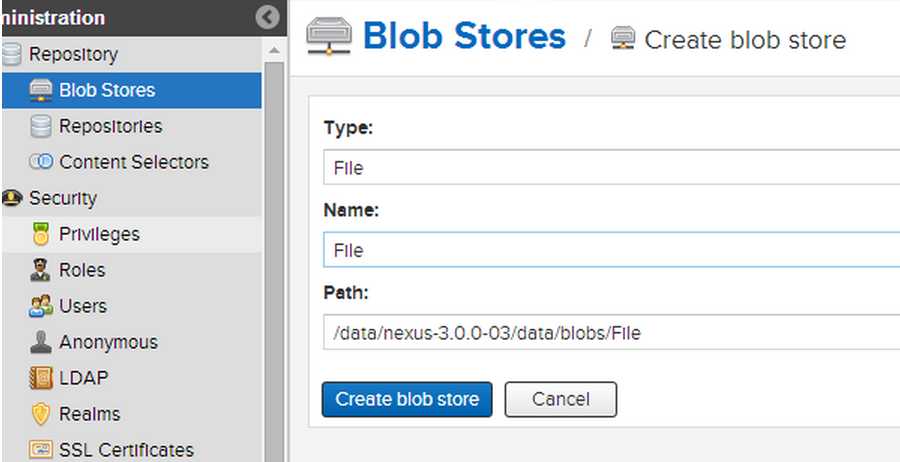Screen dimensions: 900x462
Task: Collapse the Administration sidebar with arrow icon
Action: tap(267, 18)
